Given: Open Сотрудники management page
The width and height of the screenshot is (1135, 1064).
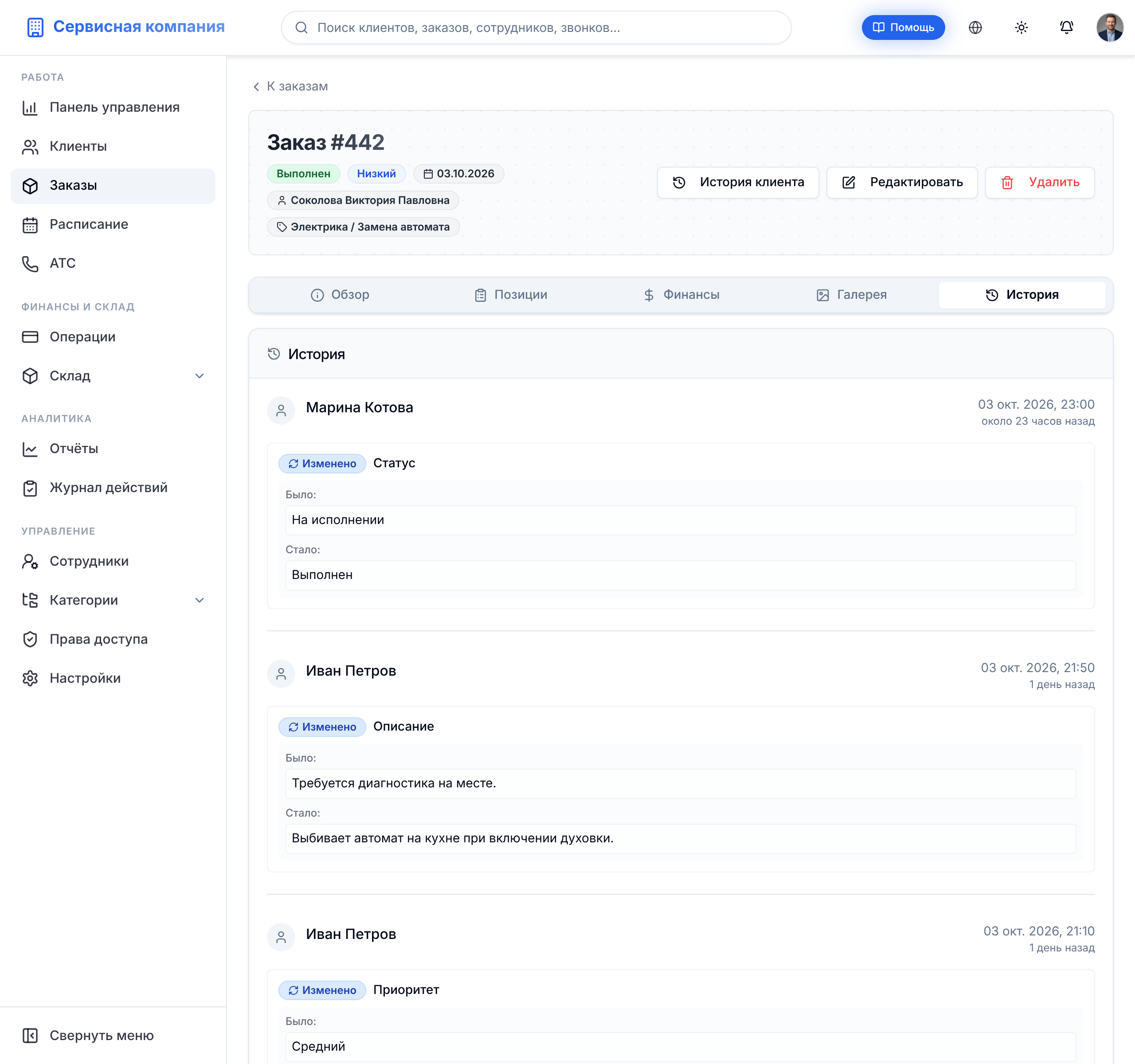Looking at the screenshot, I should [x=113, y=561].
